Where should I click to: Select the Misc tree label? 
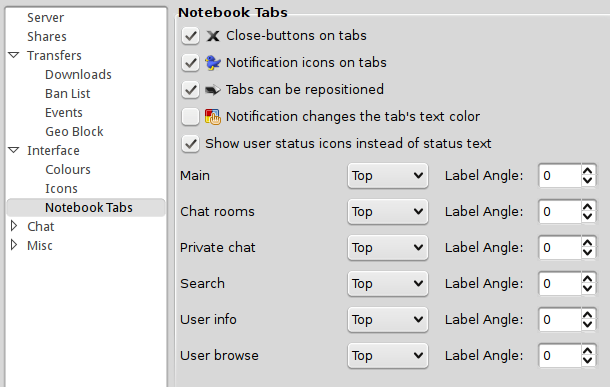tap(40, 245)
